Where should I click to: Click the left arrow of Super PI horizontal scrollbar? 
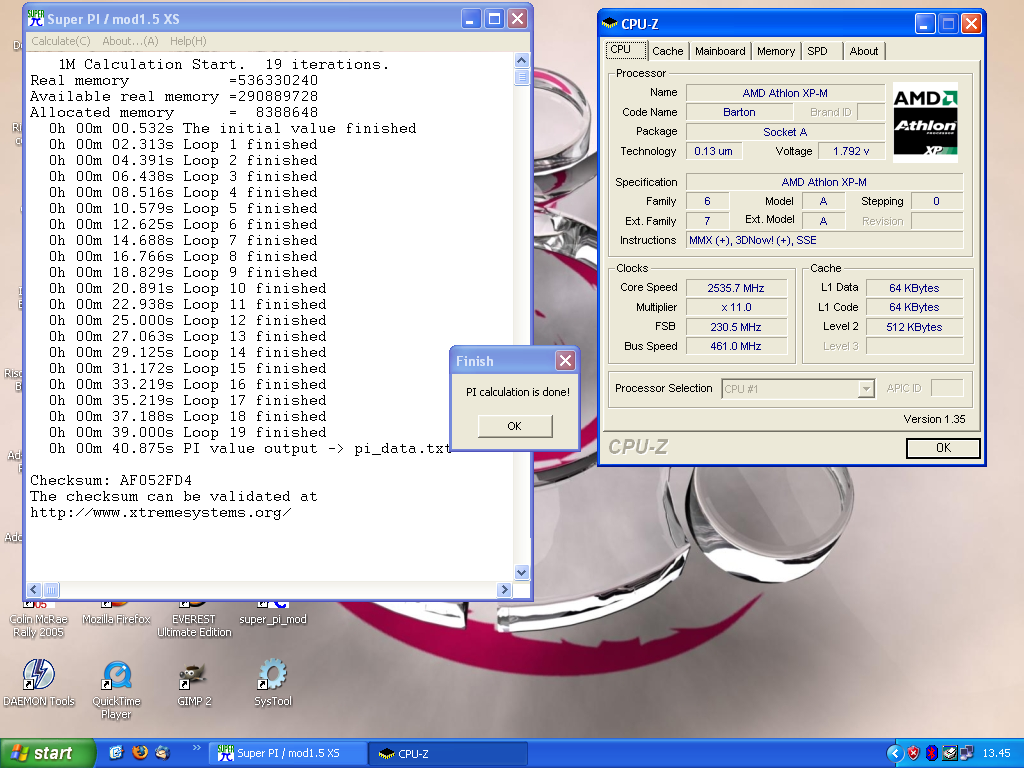[35, 590]
